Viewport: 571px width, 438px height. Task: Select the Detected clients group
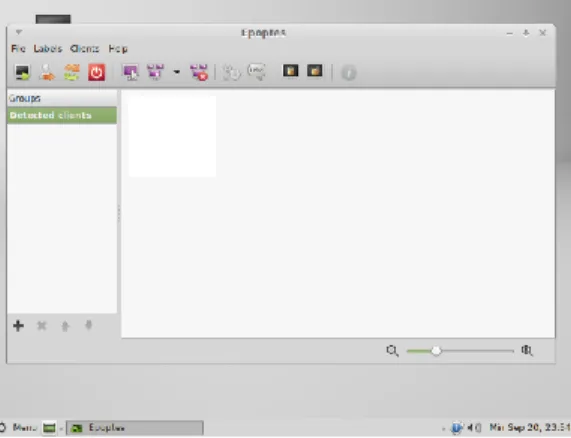(x=62, y=115)
